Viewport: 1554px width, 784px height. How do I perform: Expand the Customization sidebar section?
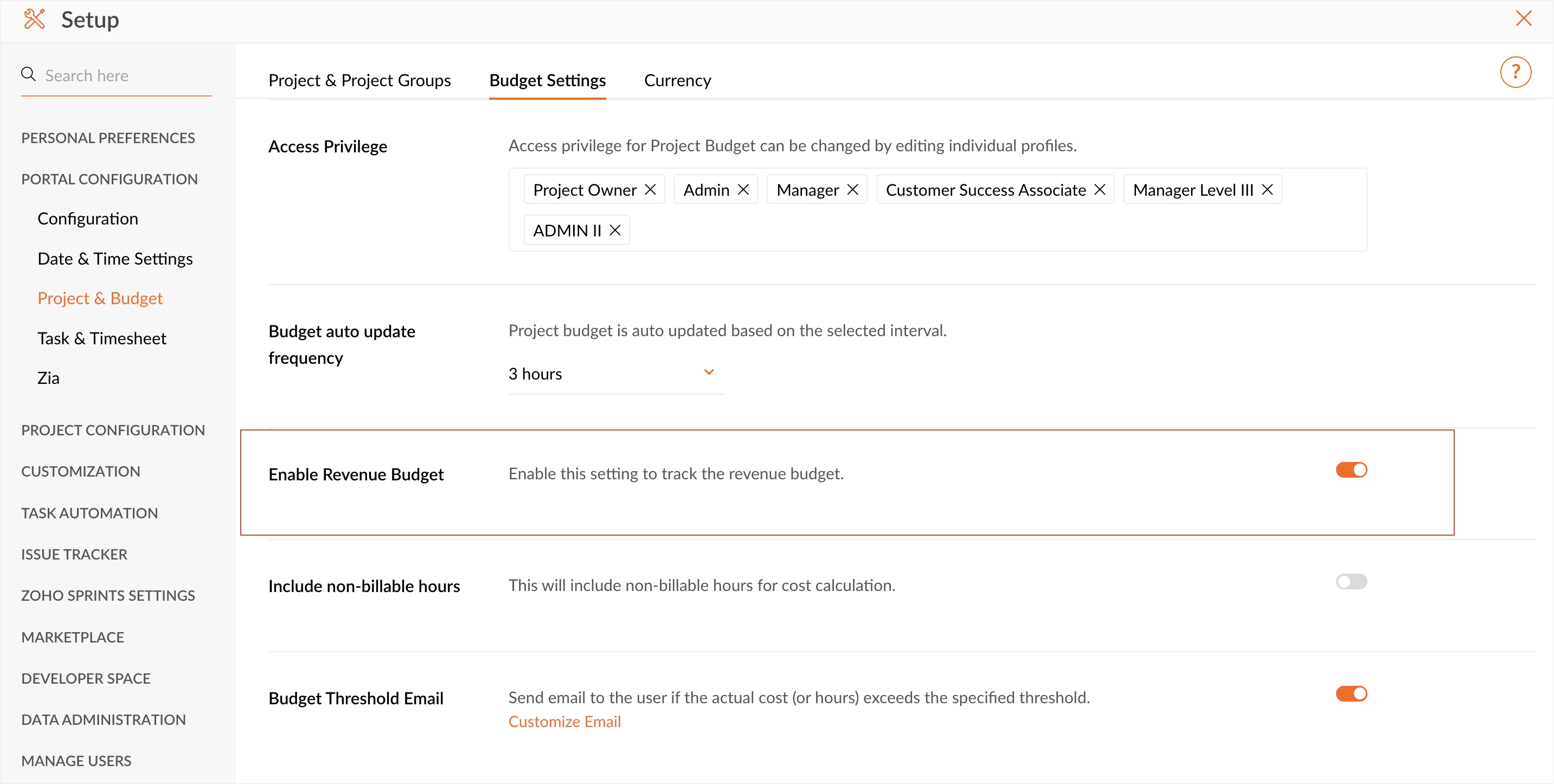[x=81, y=471]
